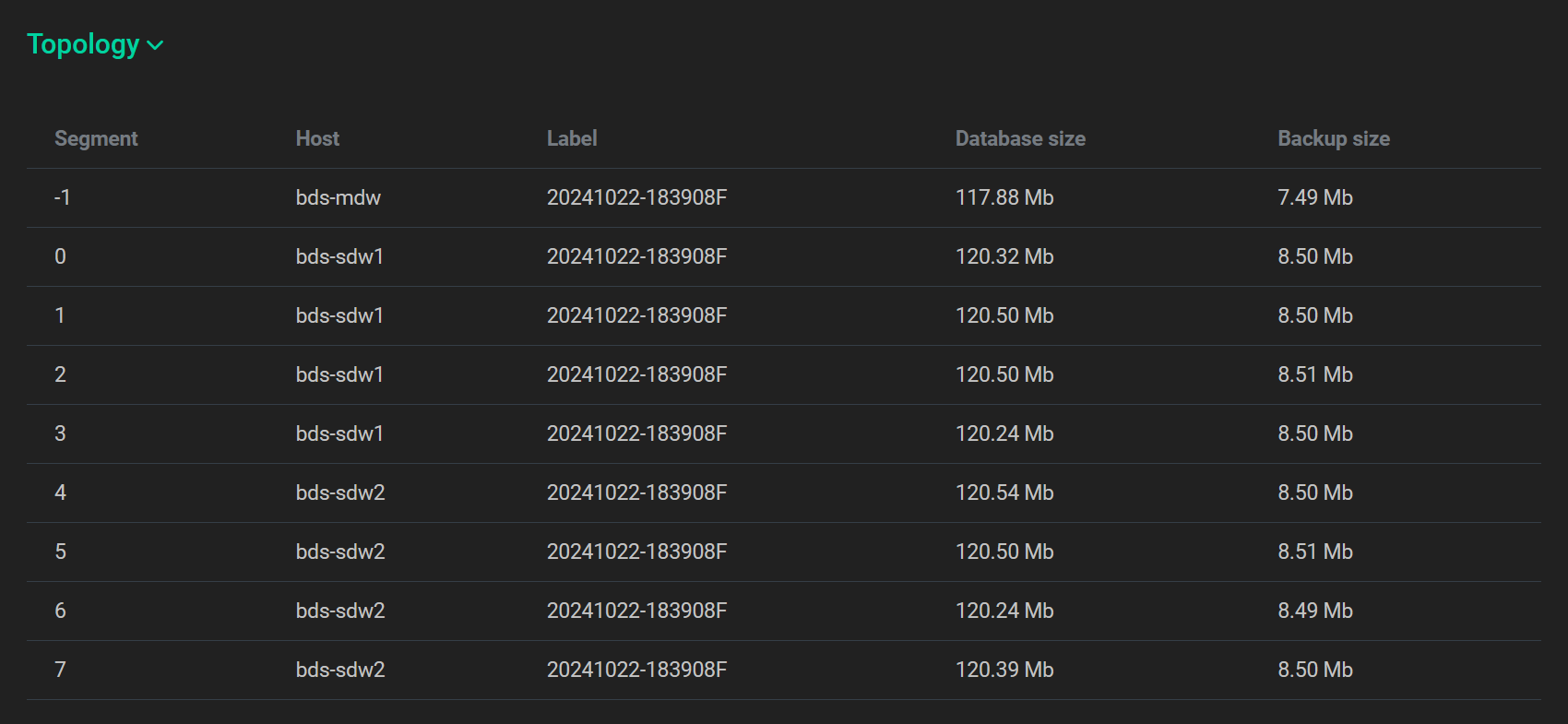Select segment 4 cell

tap(60, 493)
